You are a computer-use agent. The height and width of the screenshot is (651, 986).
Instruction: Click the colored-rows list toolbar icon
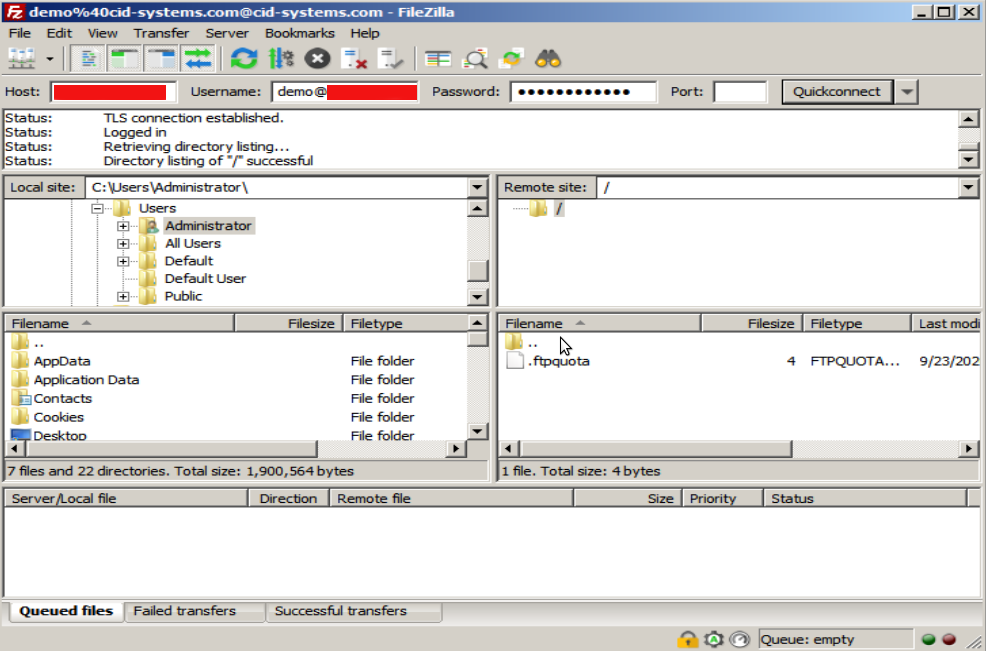(x=438, y=59)
